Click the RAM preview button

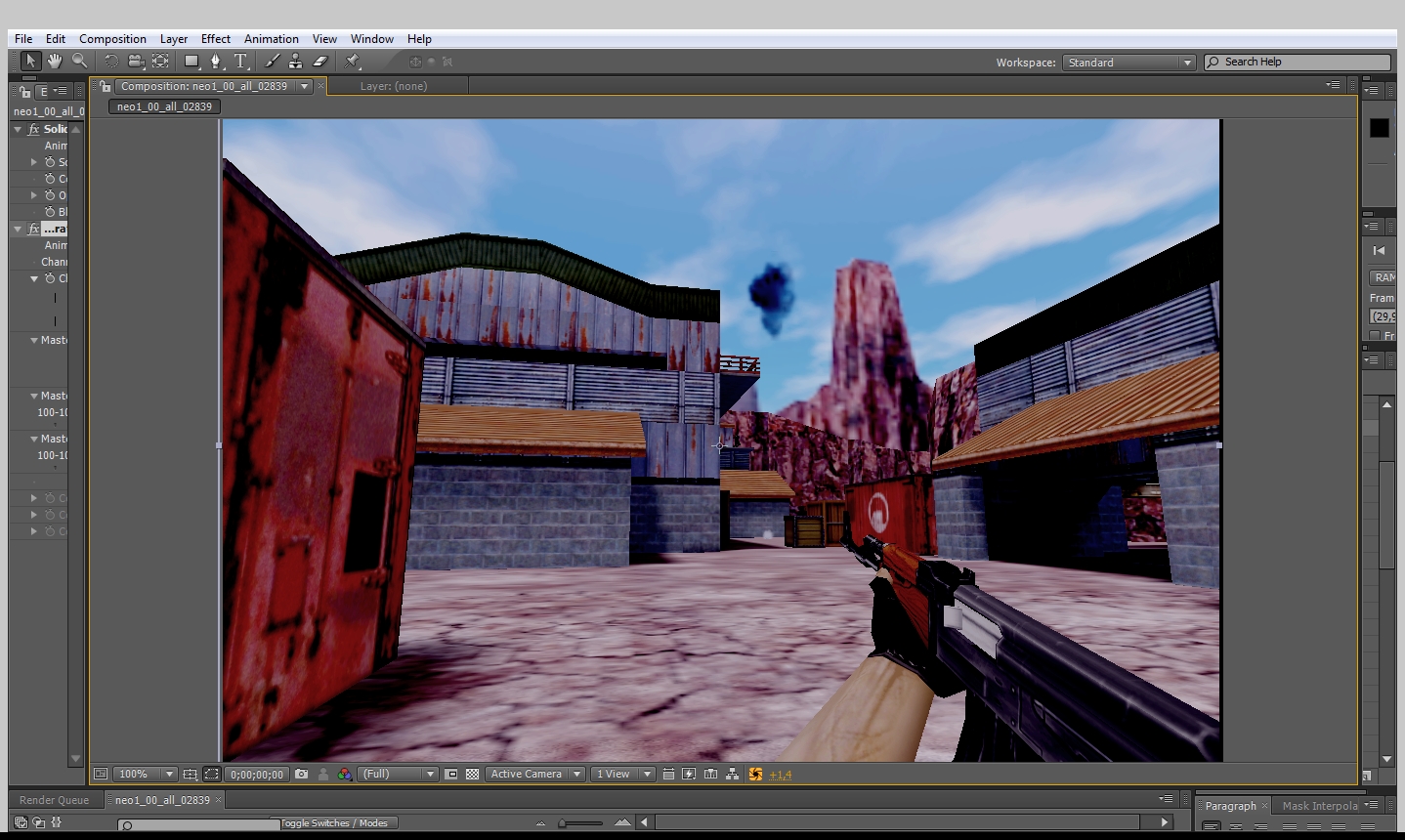coord(1382,277)
